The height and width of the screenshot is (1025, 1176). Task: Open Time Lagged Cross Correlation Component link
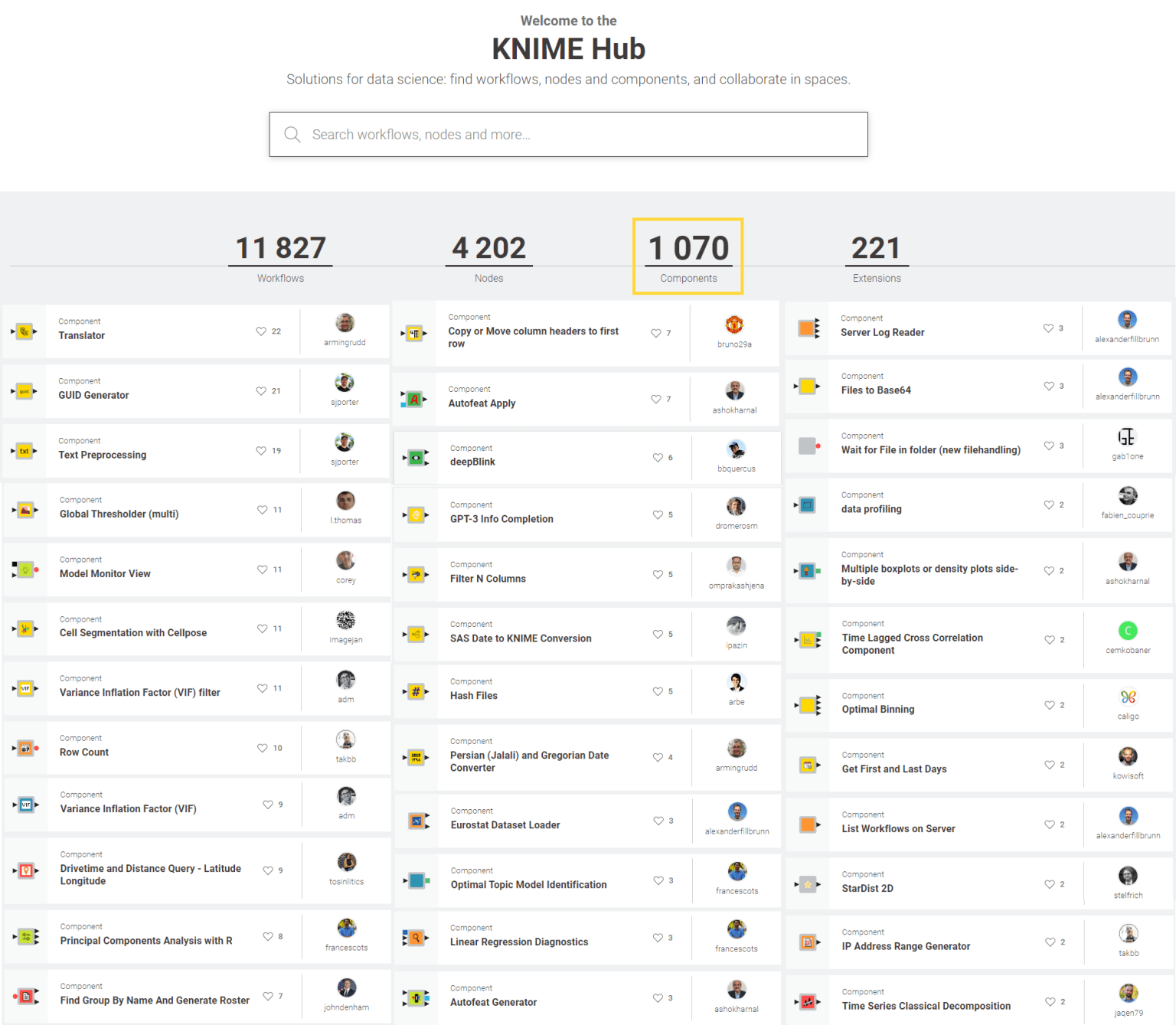coord(913,644)
